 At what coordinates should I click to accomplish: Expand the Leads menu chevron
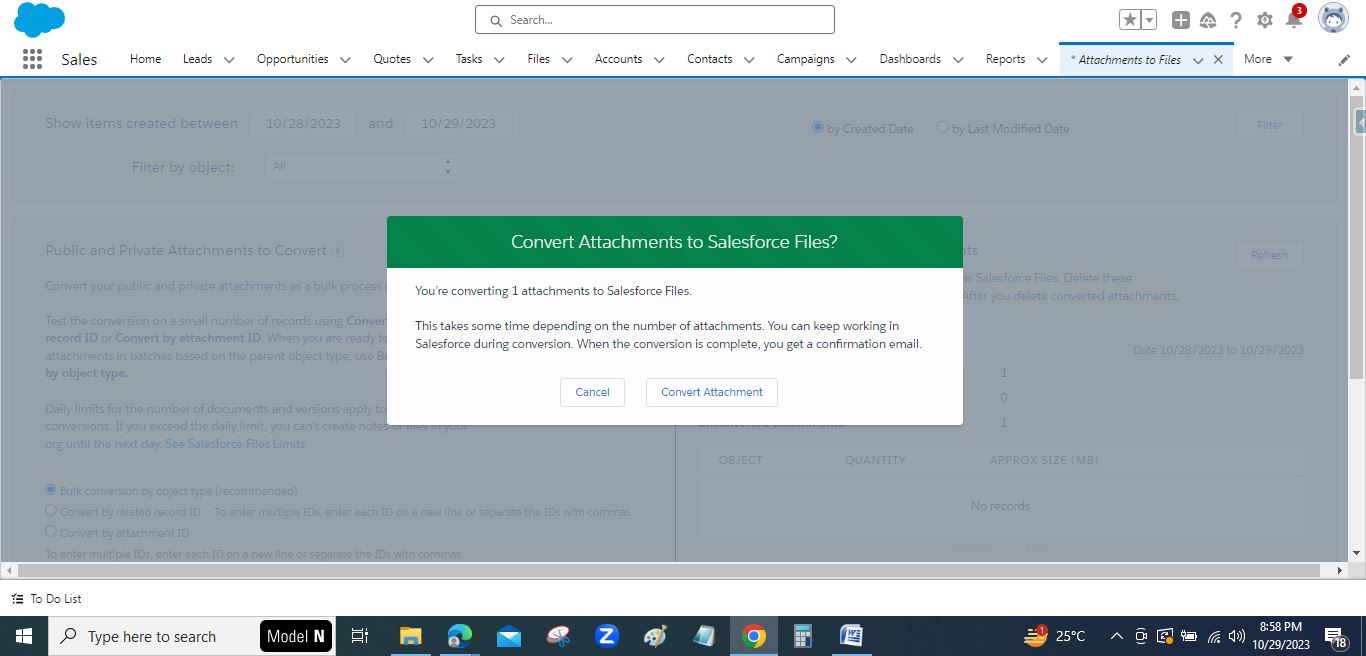pos(229,60)
